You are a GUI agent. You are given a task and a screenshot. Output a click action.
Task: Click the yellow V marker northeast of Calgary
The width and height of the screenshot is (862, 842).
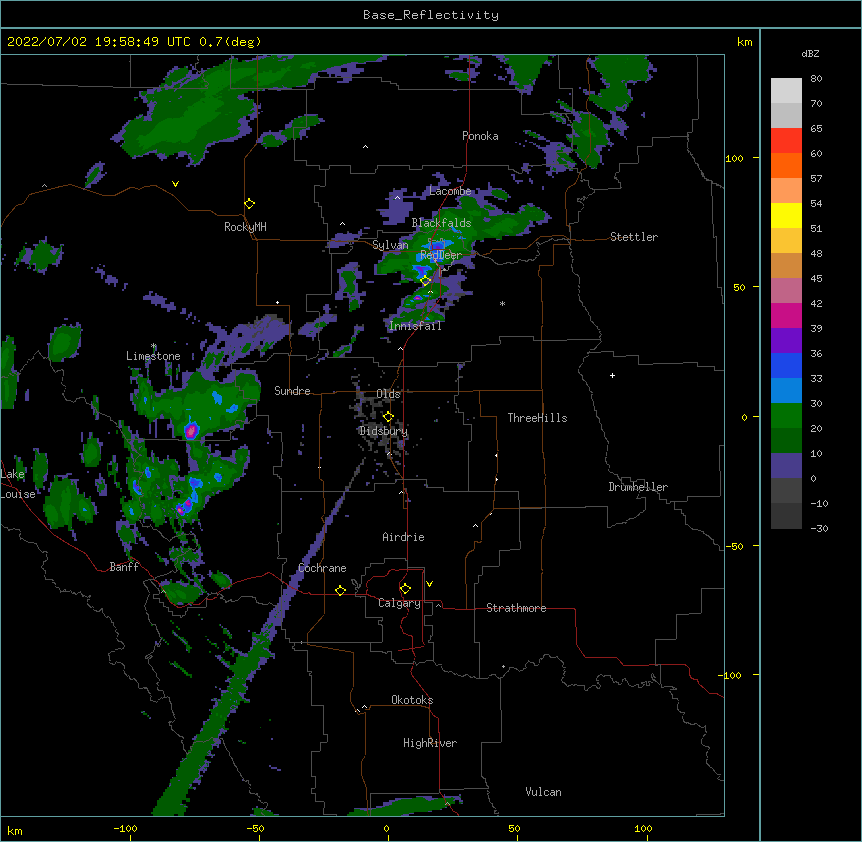coord(429,584)
